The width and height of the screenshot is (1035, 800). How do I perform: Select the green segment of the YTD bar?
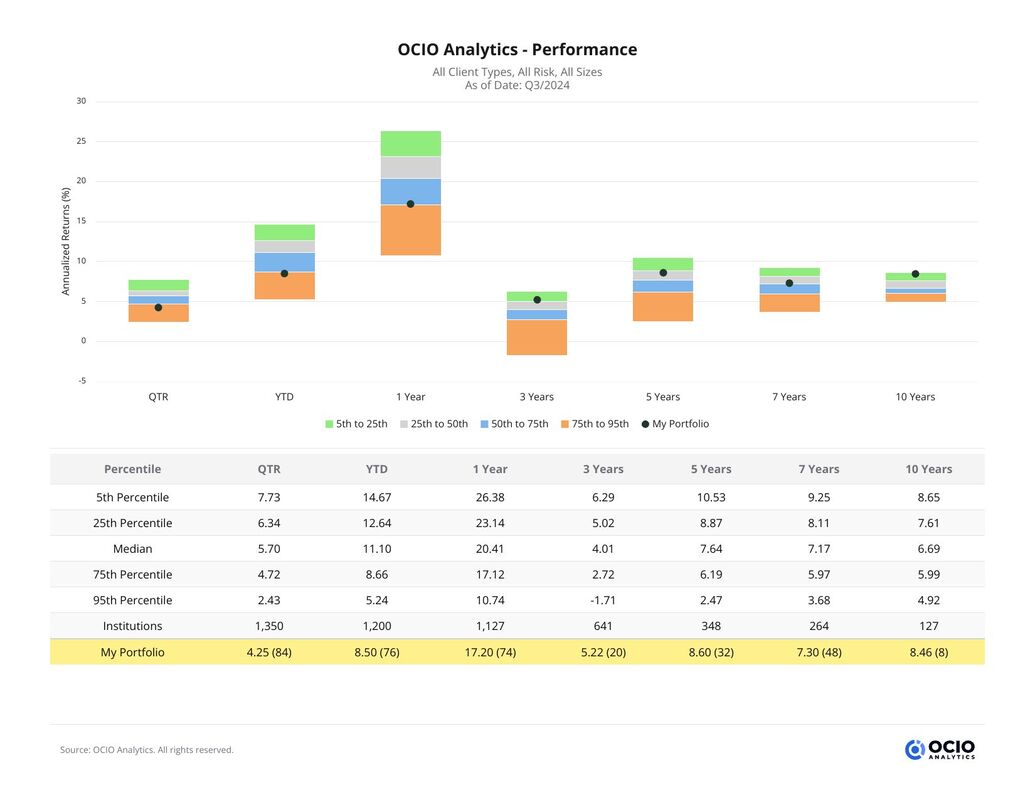click(x=284, y=232)
